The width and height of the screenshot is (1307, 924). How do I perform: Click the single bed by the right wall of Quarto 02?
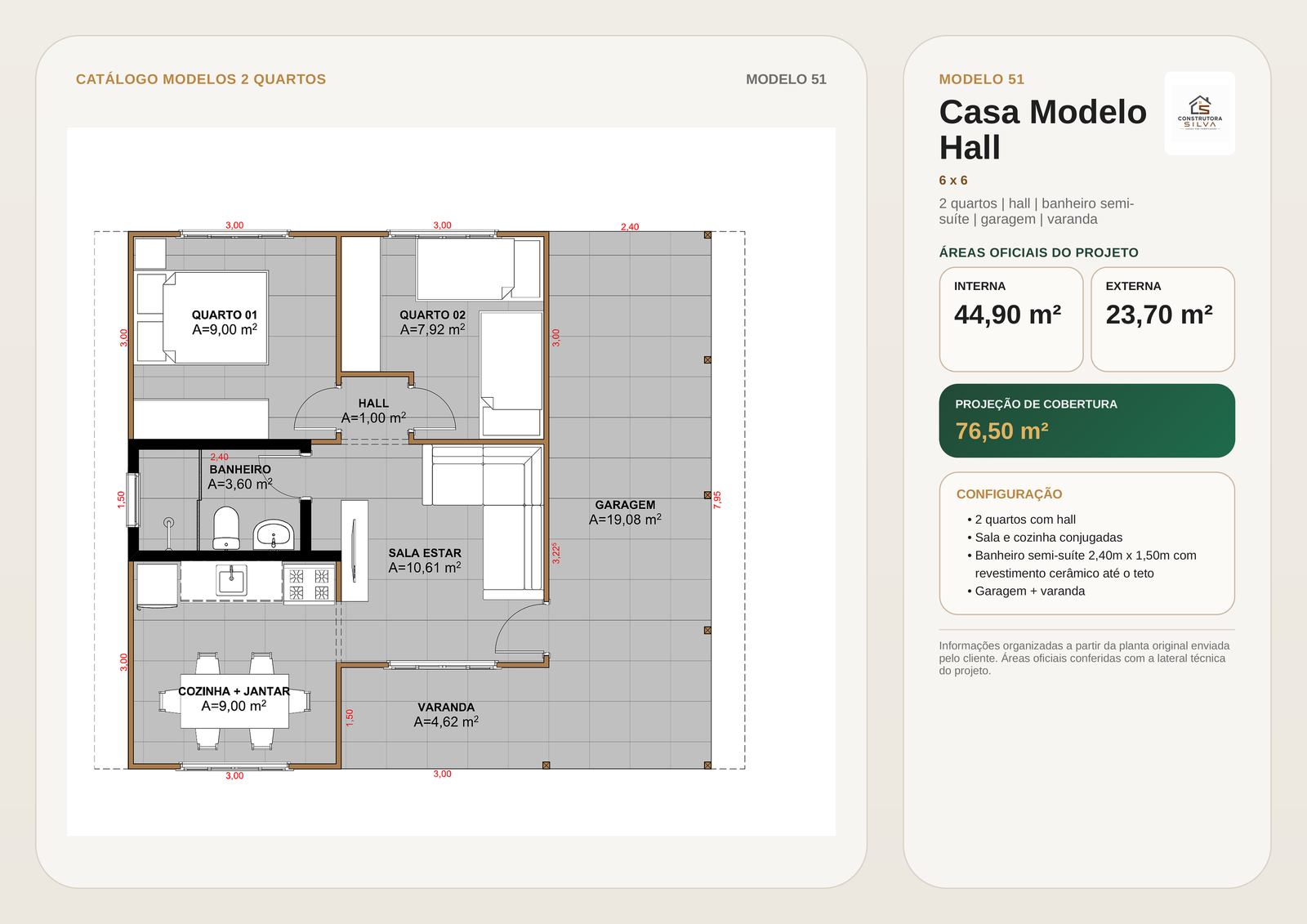pyautogui.click(x=511, y=373)
